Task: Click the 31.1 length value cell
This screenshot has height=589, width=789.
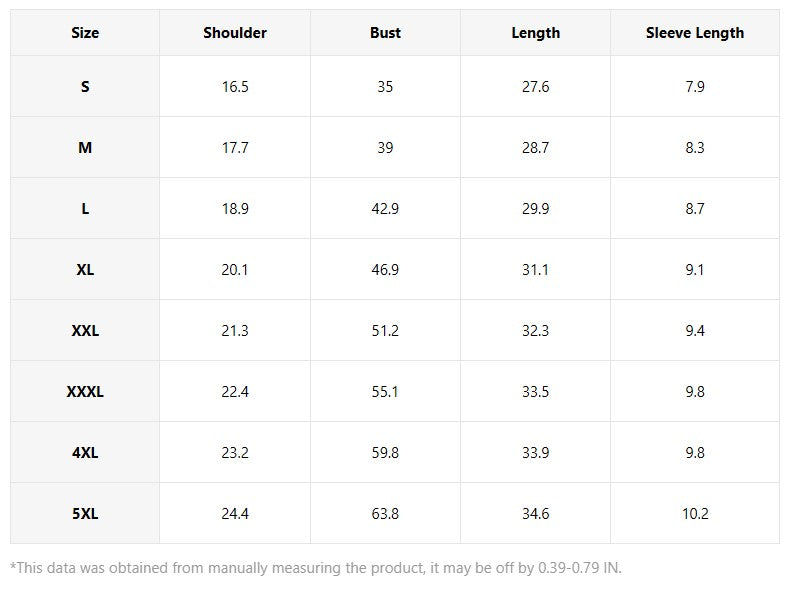Action: [x=535, y=270]
